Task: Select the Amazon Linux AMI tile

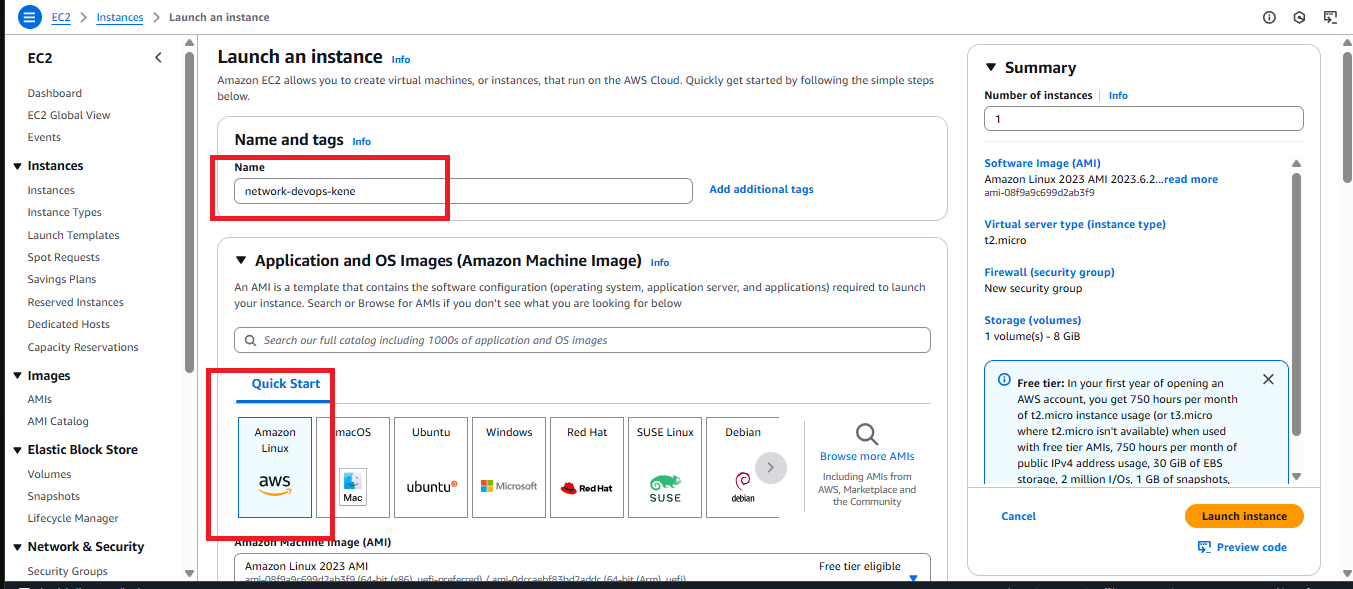Action: point(275,467)
